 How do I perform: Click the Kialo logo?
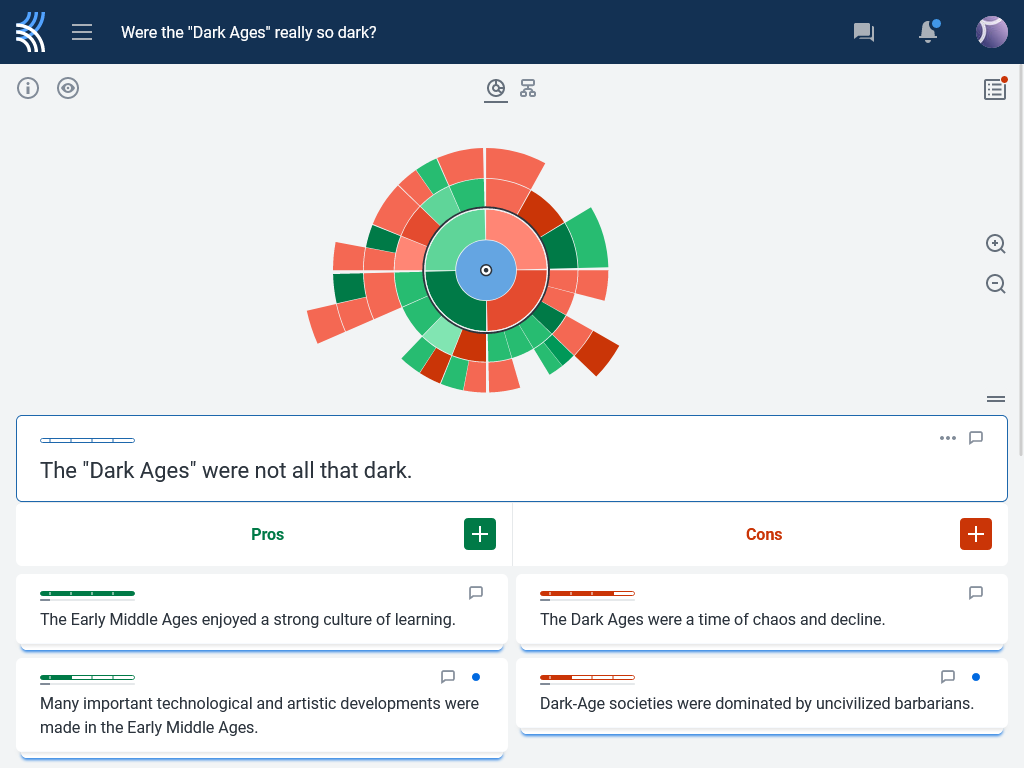click(x=31, y=32)
